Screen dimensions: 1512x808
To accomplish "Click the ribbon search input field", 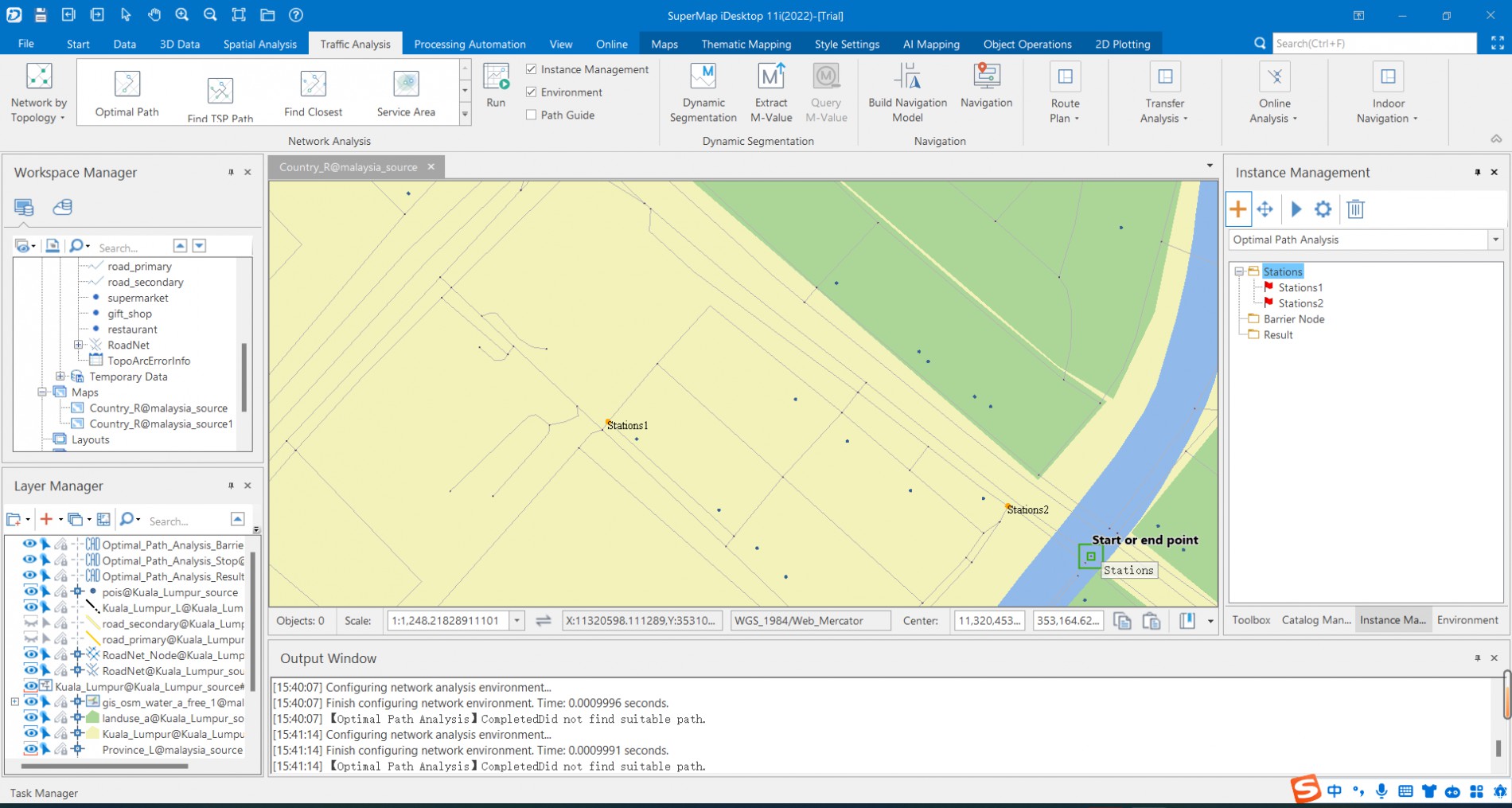I will pos(1374,44).
